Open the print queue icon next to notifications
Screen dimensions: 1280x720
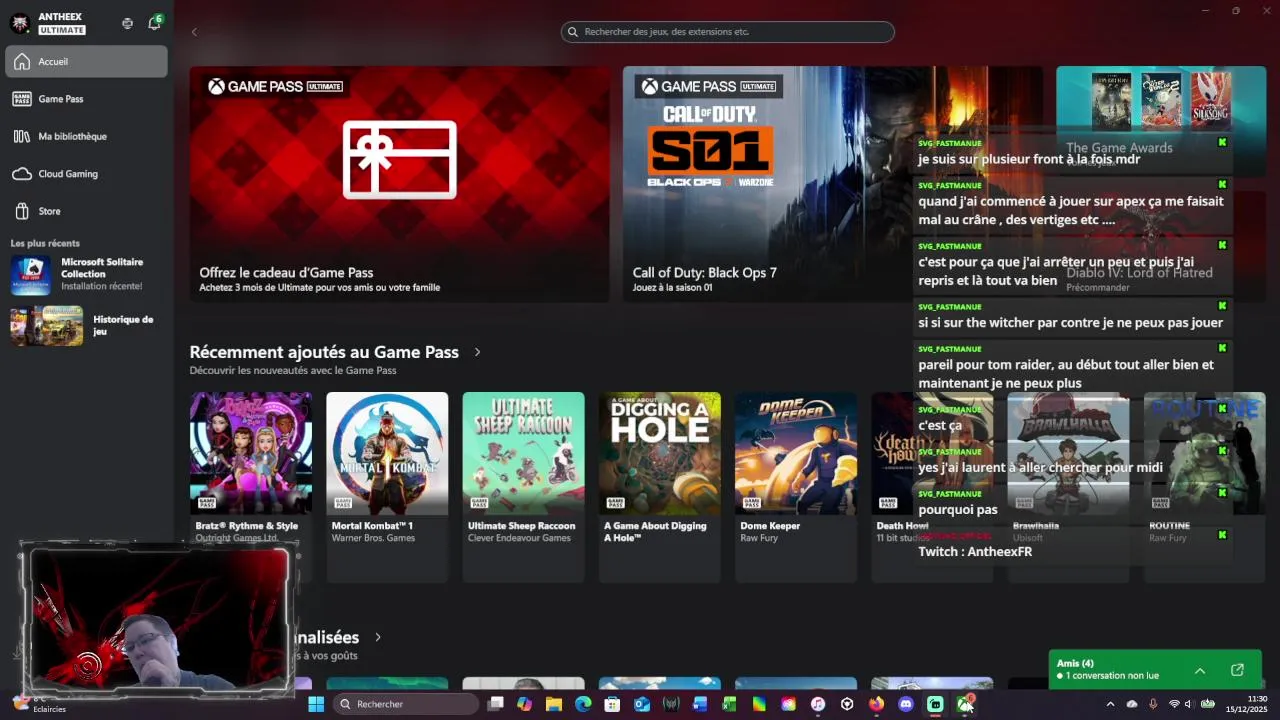click(127, 23)
